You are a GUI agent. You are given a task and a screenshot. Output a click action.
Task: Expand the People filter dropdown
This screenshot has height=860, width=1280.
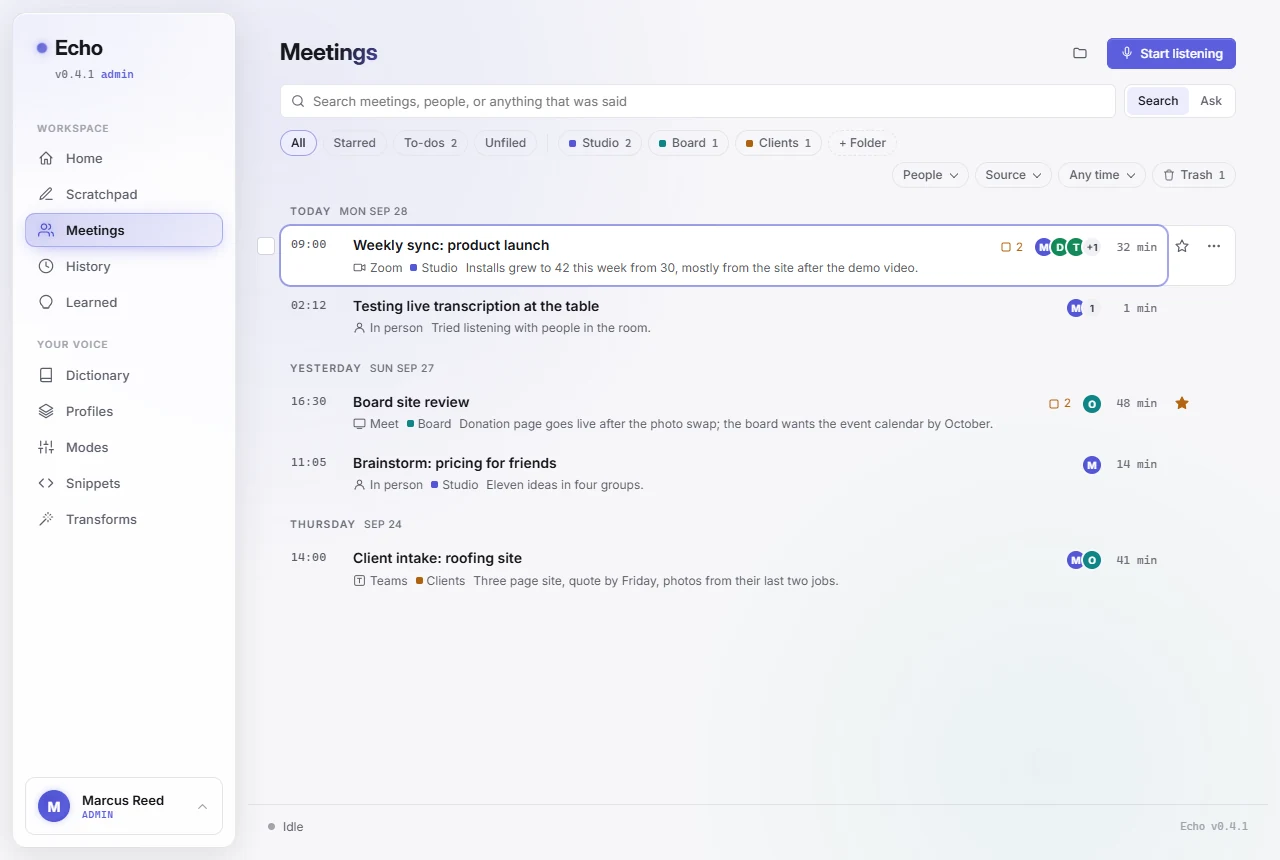930,175
